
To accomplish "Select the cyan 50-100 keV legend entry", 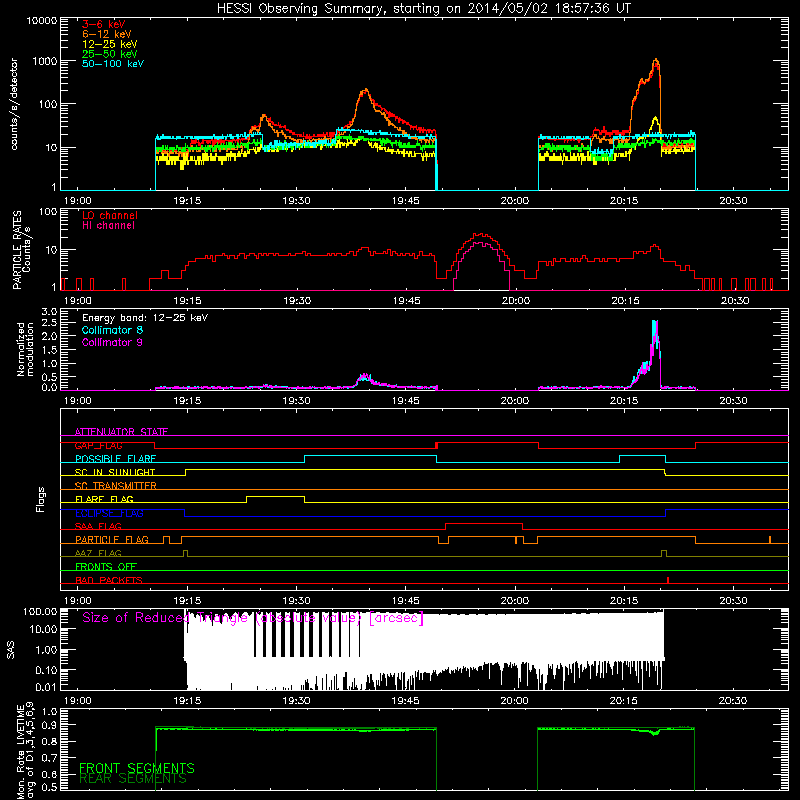I will coord(113,64).
